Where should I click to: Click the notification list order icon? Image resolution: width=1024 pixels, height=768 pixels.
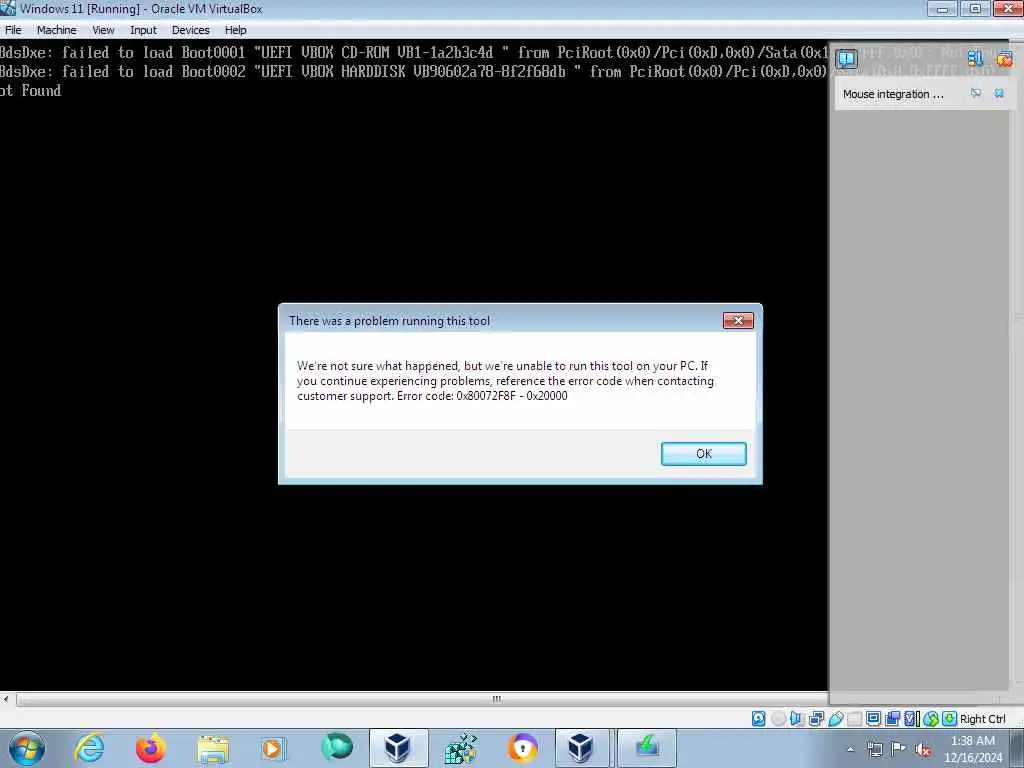click(975, 59)
